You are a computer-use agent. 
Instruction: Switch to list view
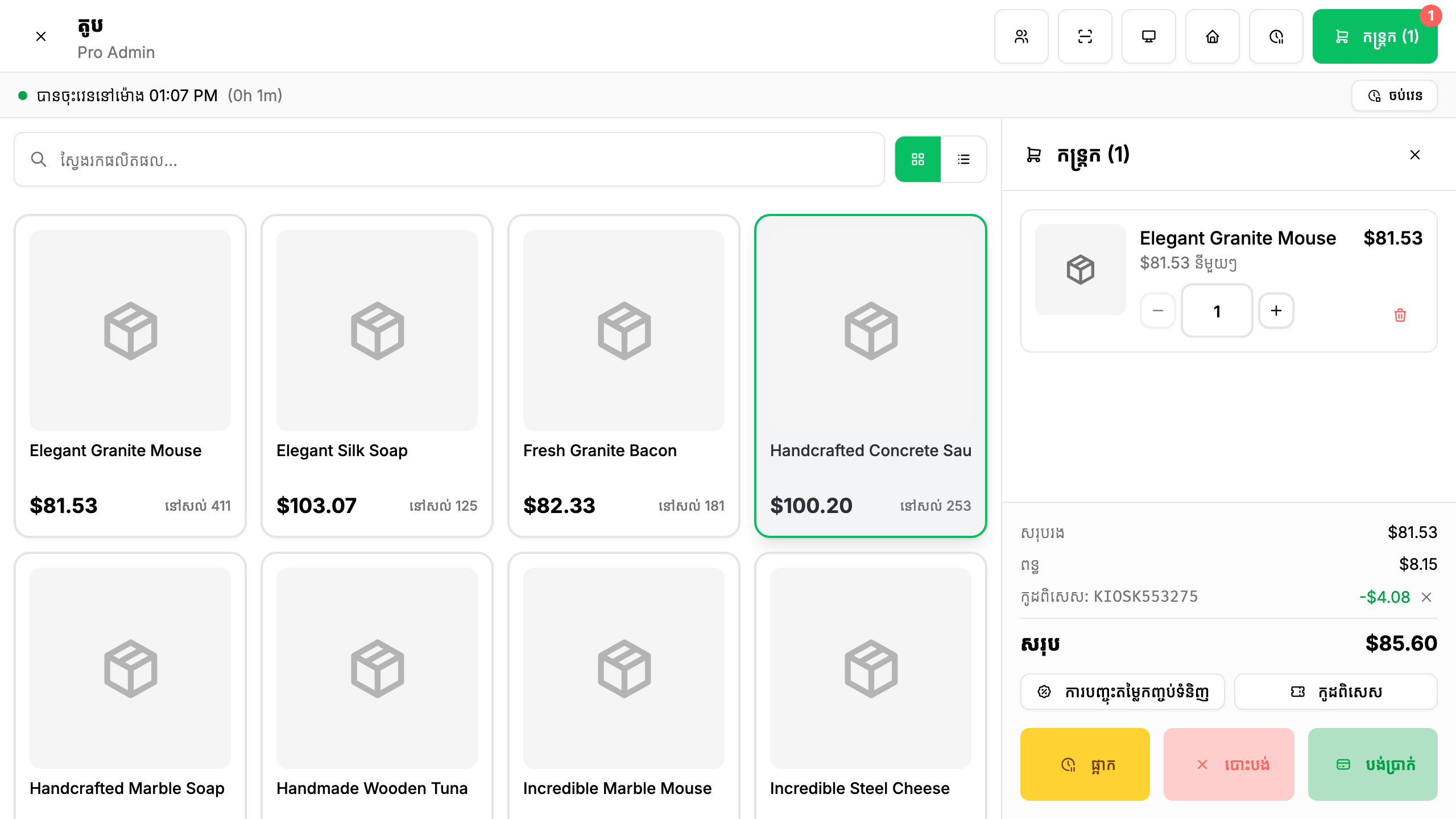pos(963,159)
